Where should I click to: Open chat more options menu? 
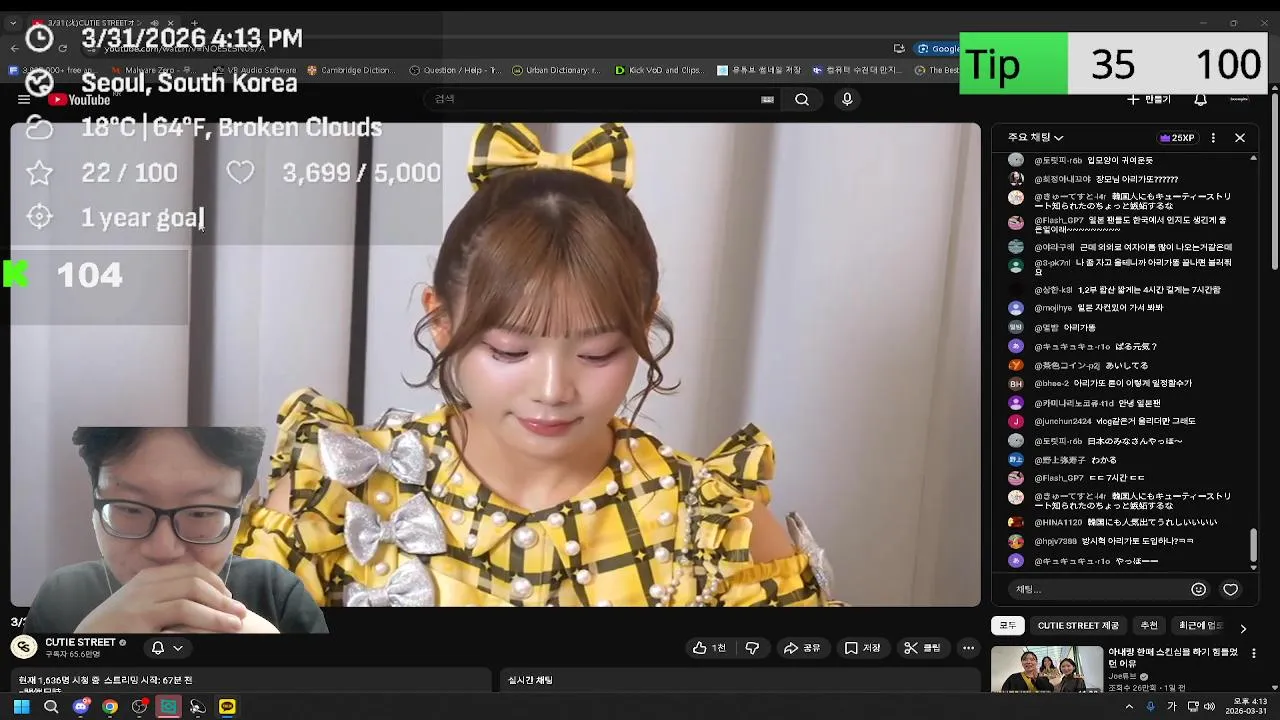(x=1213, y=138)
